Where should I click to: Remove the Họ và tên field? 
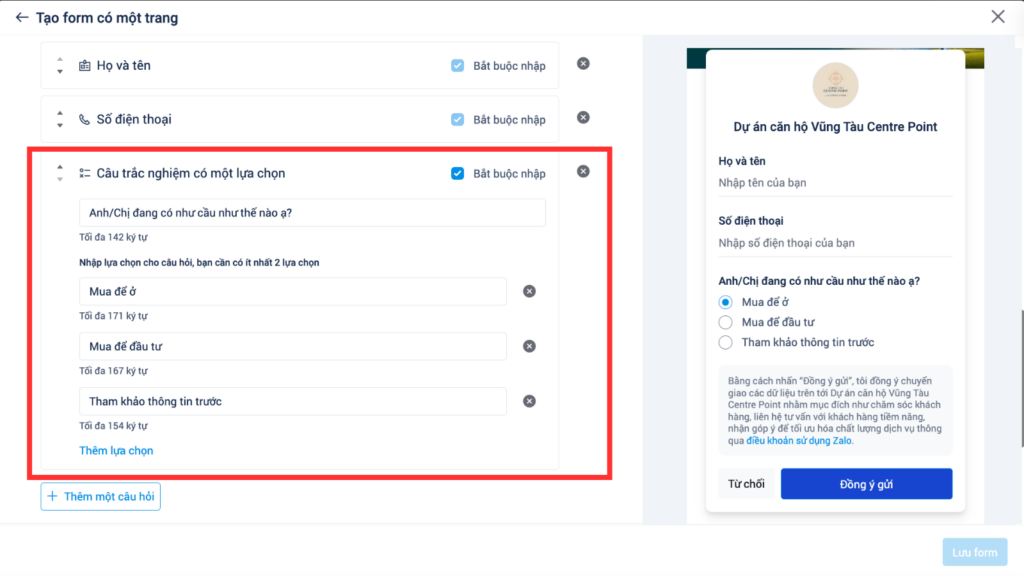(583, 64)
